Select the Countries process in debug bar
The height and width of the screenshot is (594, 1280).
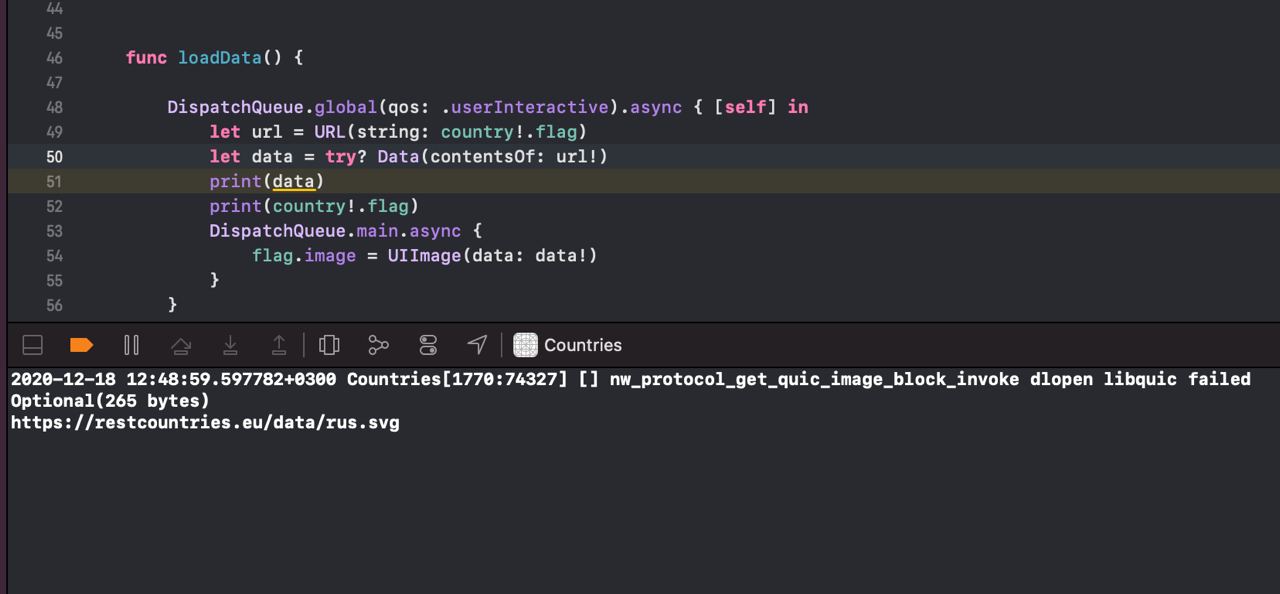(x=568, y=345)
